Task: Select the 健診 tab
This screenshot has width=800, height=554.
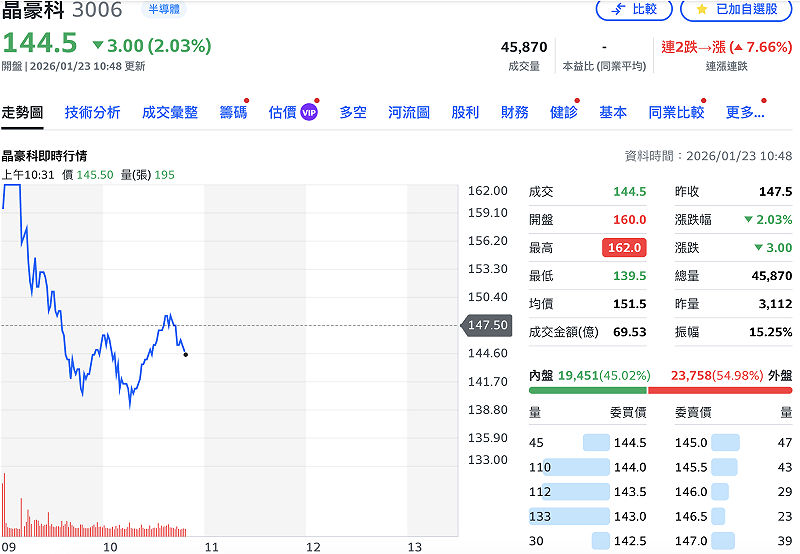Action: (564, 112)
